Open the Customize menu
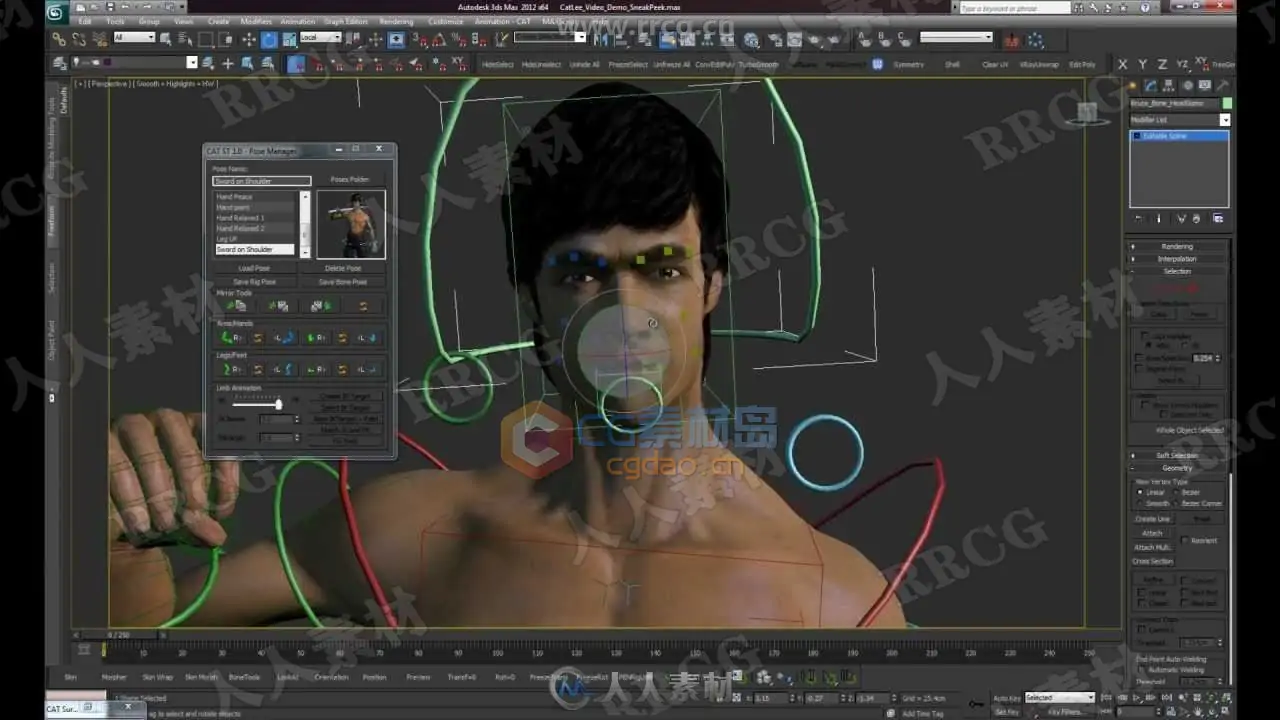This screenshot has width=1280, height=720. click(x=446, y=21)
